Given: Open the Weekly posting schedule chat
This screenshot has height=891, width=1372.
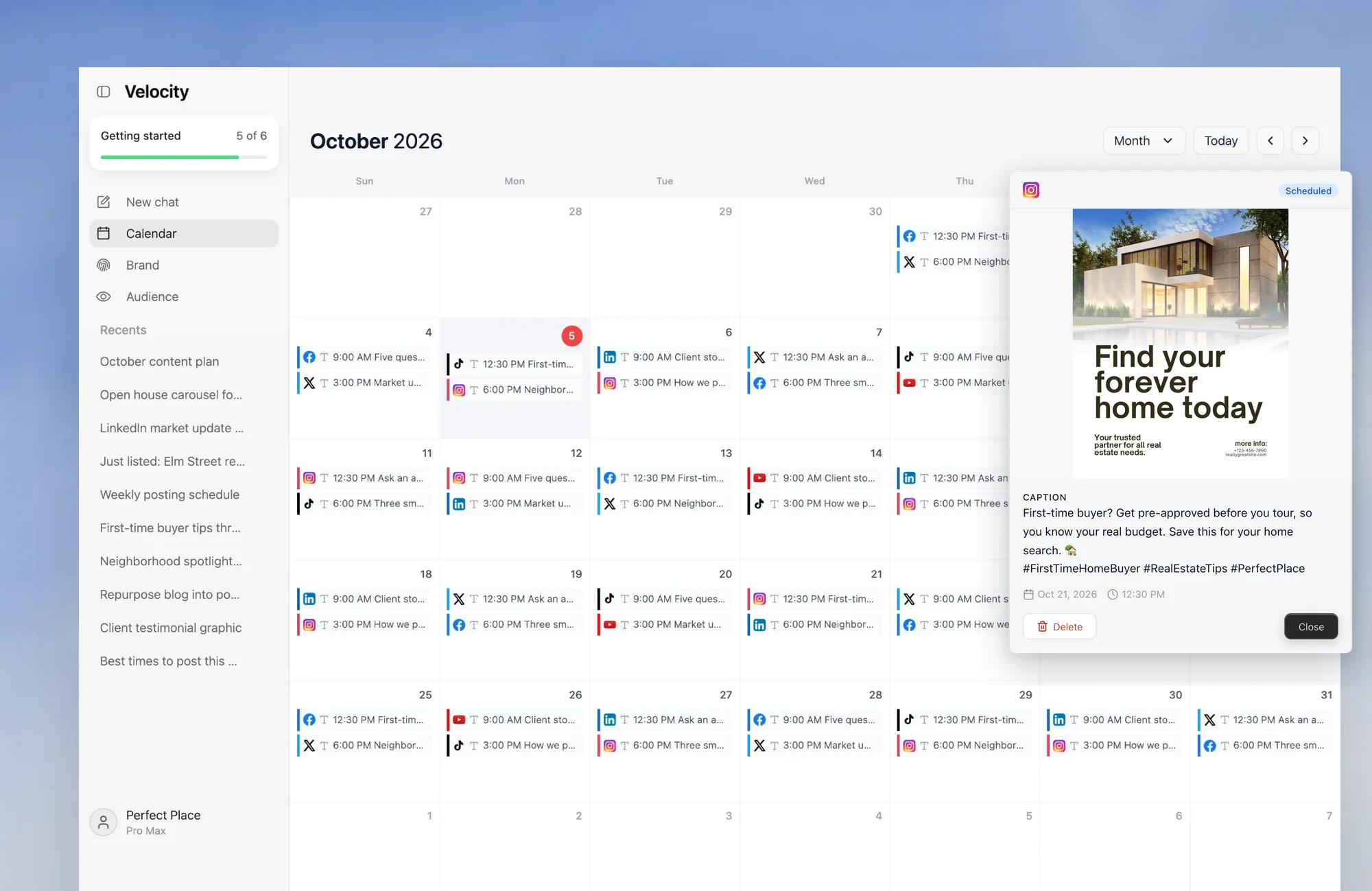Looking at the screenshot, I should coord(169,495).
